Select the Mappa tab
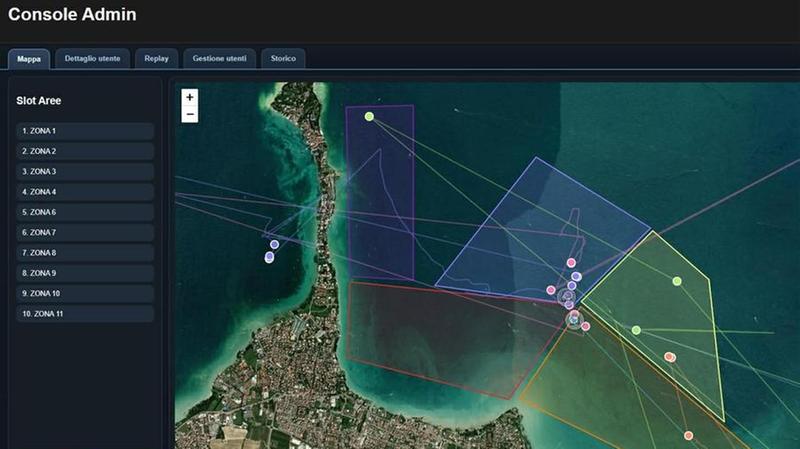This screenshot has width=800, height=449. tap(29, 59)
